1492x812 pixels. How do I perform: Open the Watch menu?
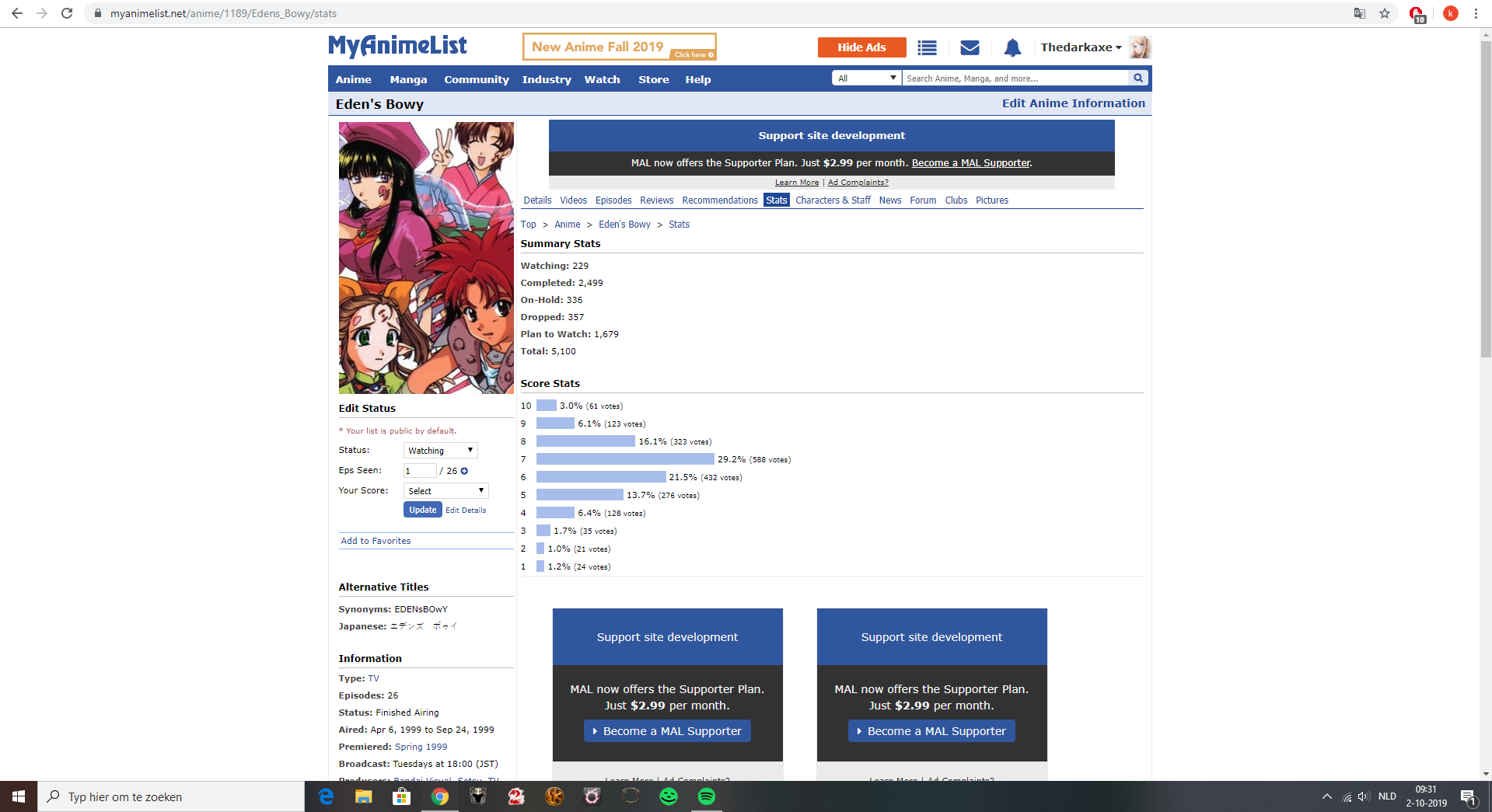tap(603, 79)
